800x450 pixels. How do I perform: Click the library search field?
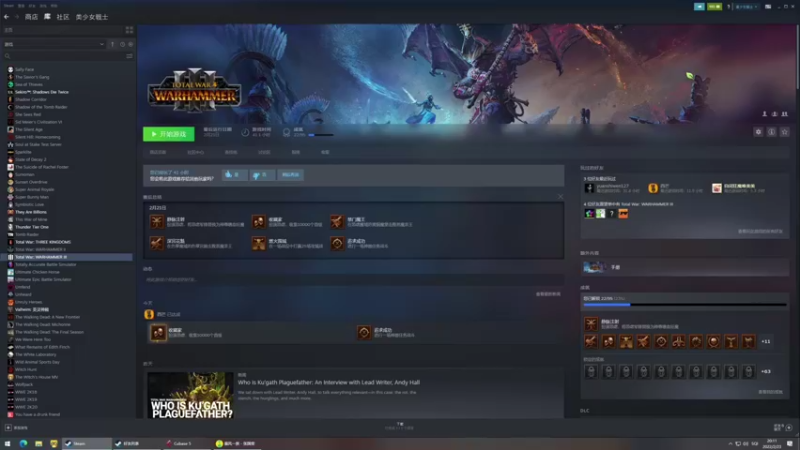tap(64, 56)
